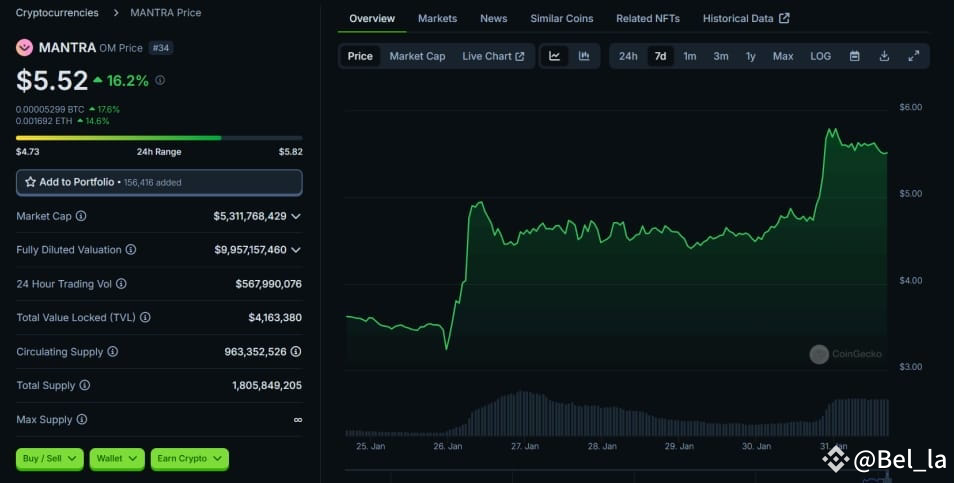Click the breadcrumb chevron after Cryptocurrencies
955x483 pixels.
[115, 13]
